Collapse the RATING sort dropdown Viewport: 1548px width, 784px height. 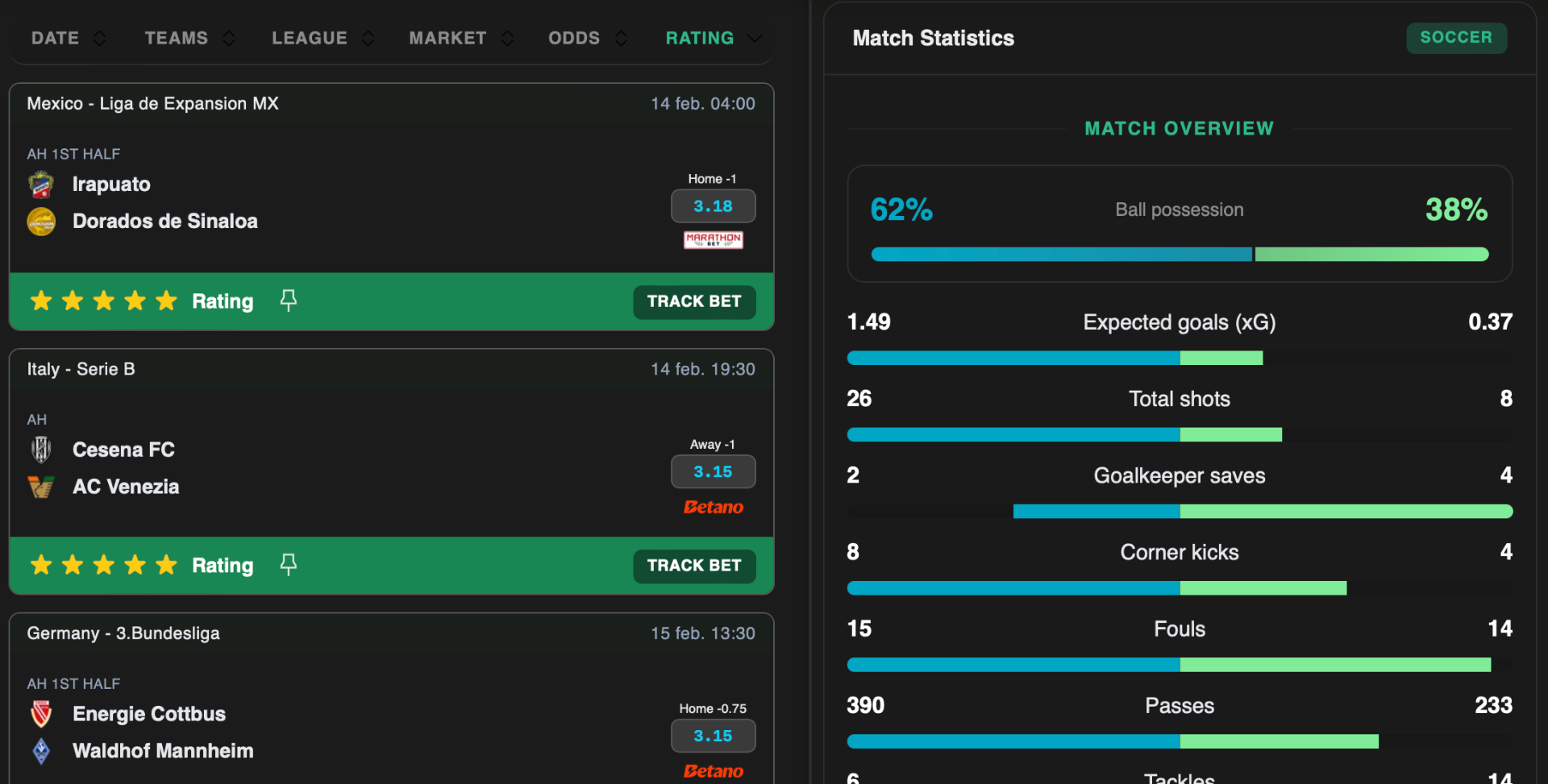click(x=755, y=38)
